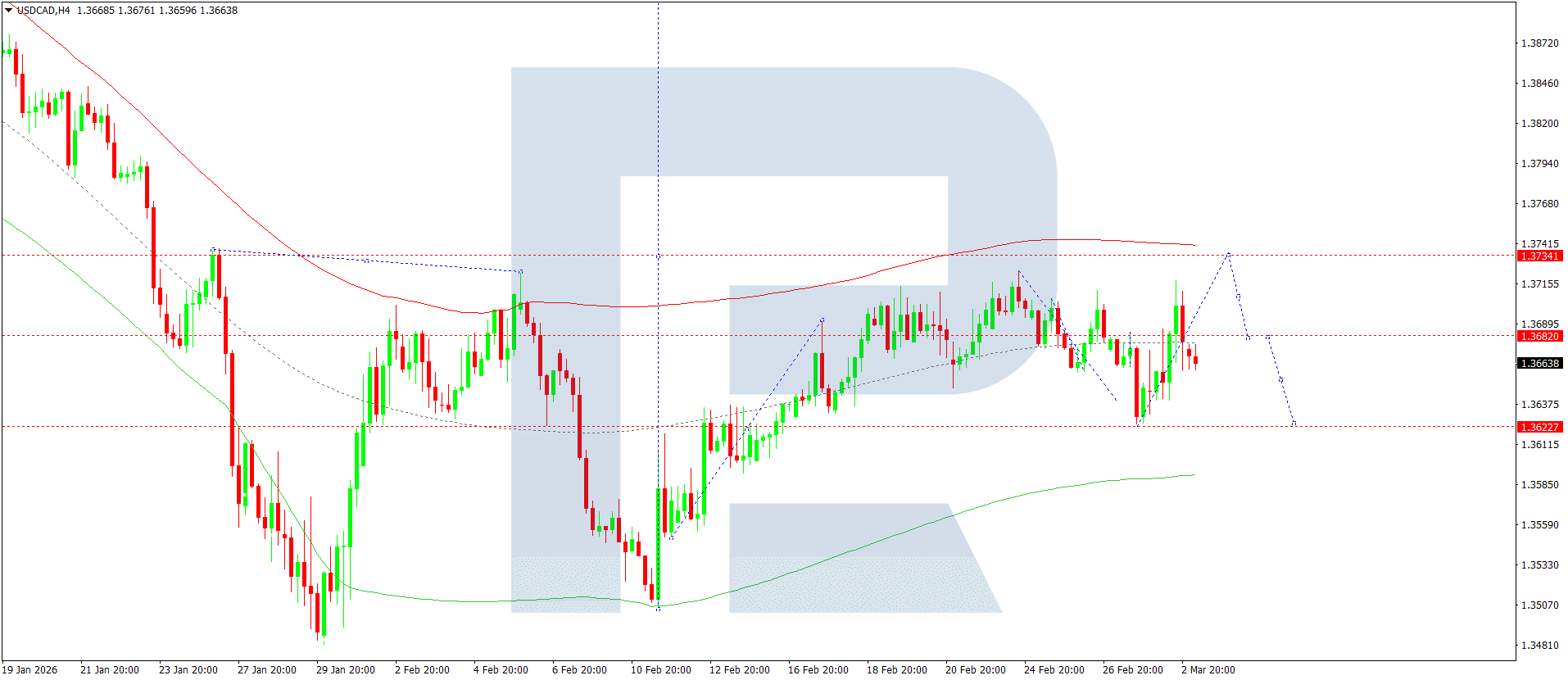Viewport: 1568px width, 680px height.
Task: Select the 10 Feb 20:00 time label
Action: coord(660,670)
